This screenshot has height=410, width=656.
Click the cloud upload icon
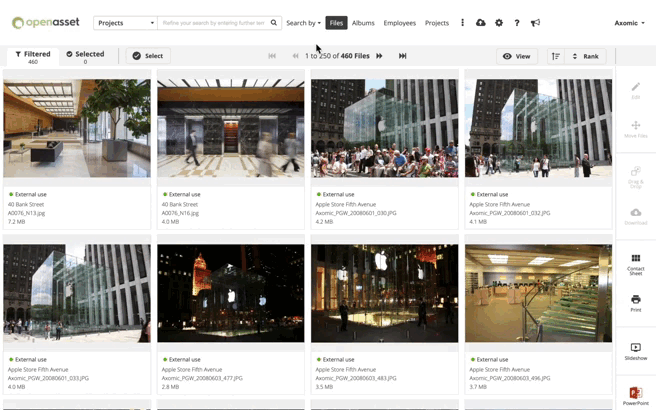coord(481,23)
